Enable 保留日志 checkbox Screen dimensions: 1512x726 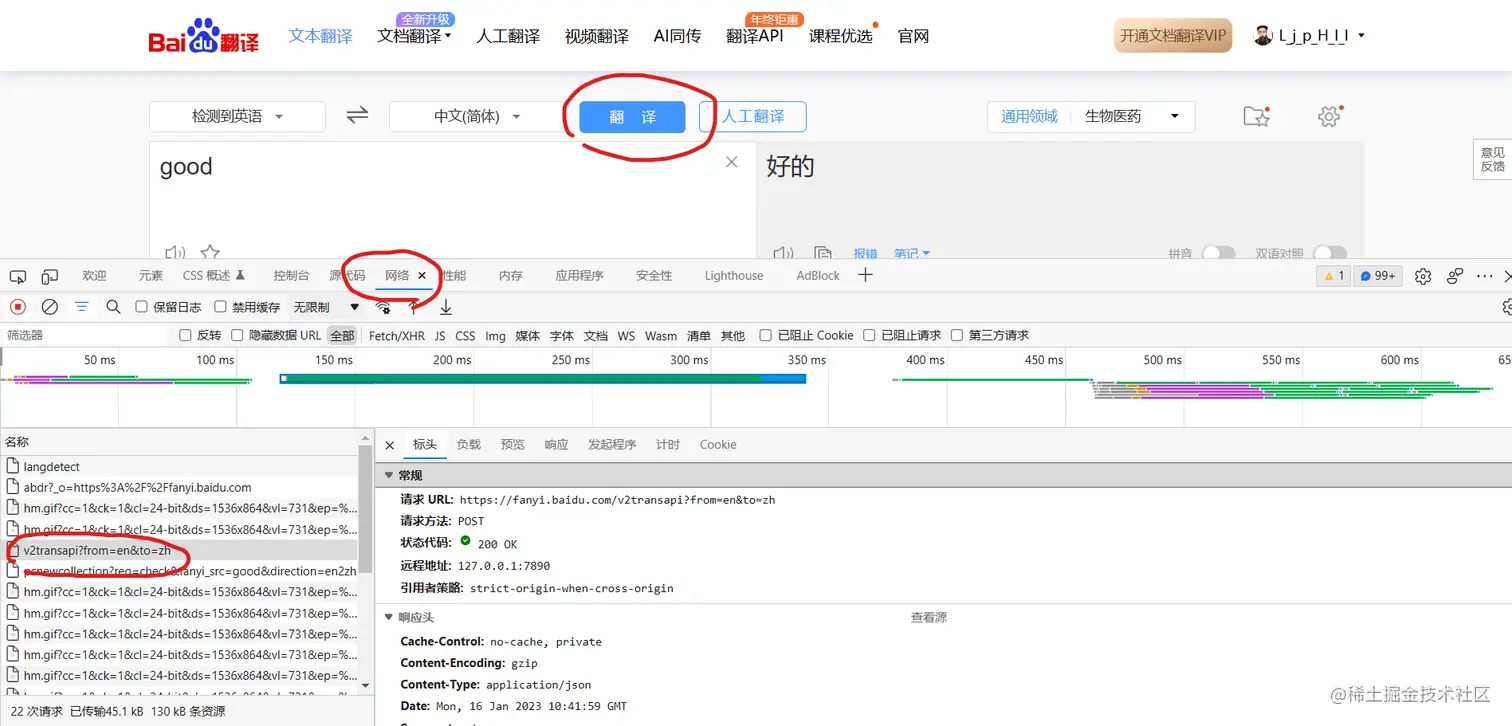142,307
